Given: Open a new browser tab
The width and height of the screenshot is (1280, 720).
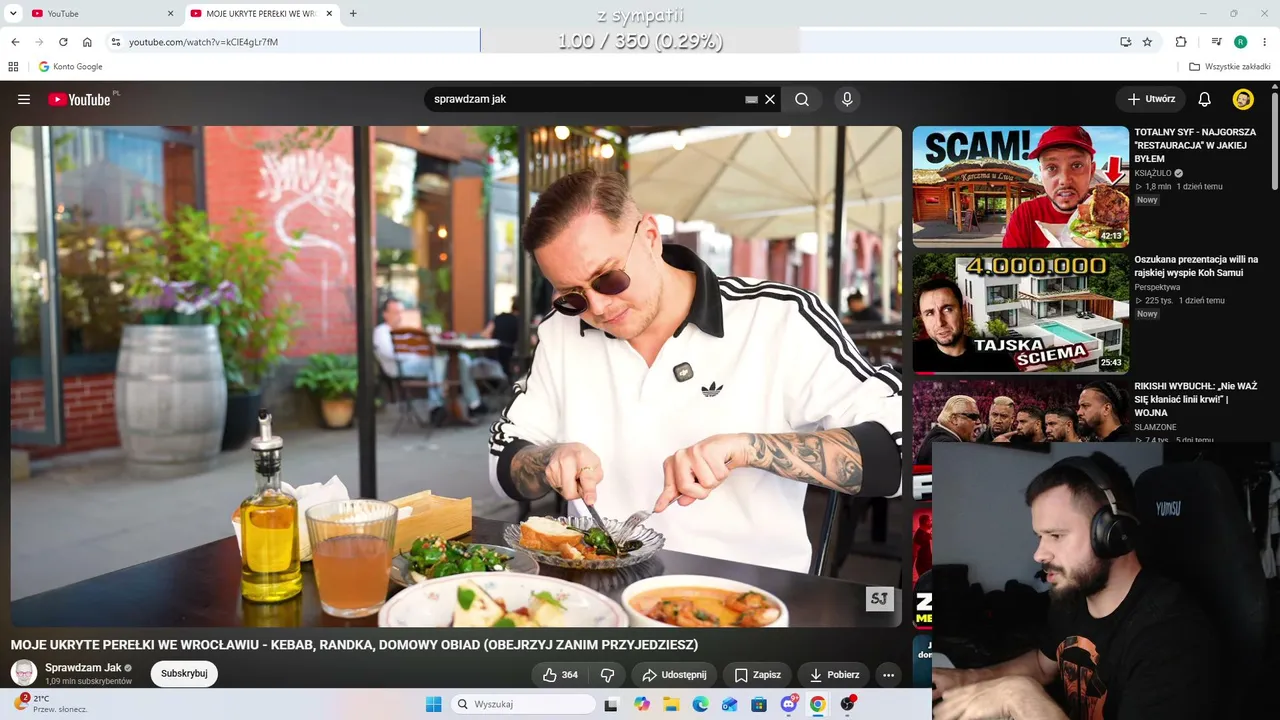Looking at the screenshot, I should tap(353, 14).
